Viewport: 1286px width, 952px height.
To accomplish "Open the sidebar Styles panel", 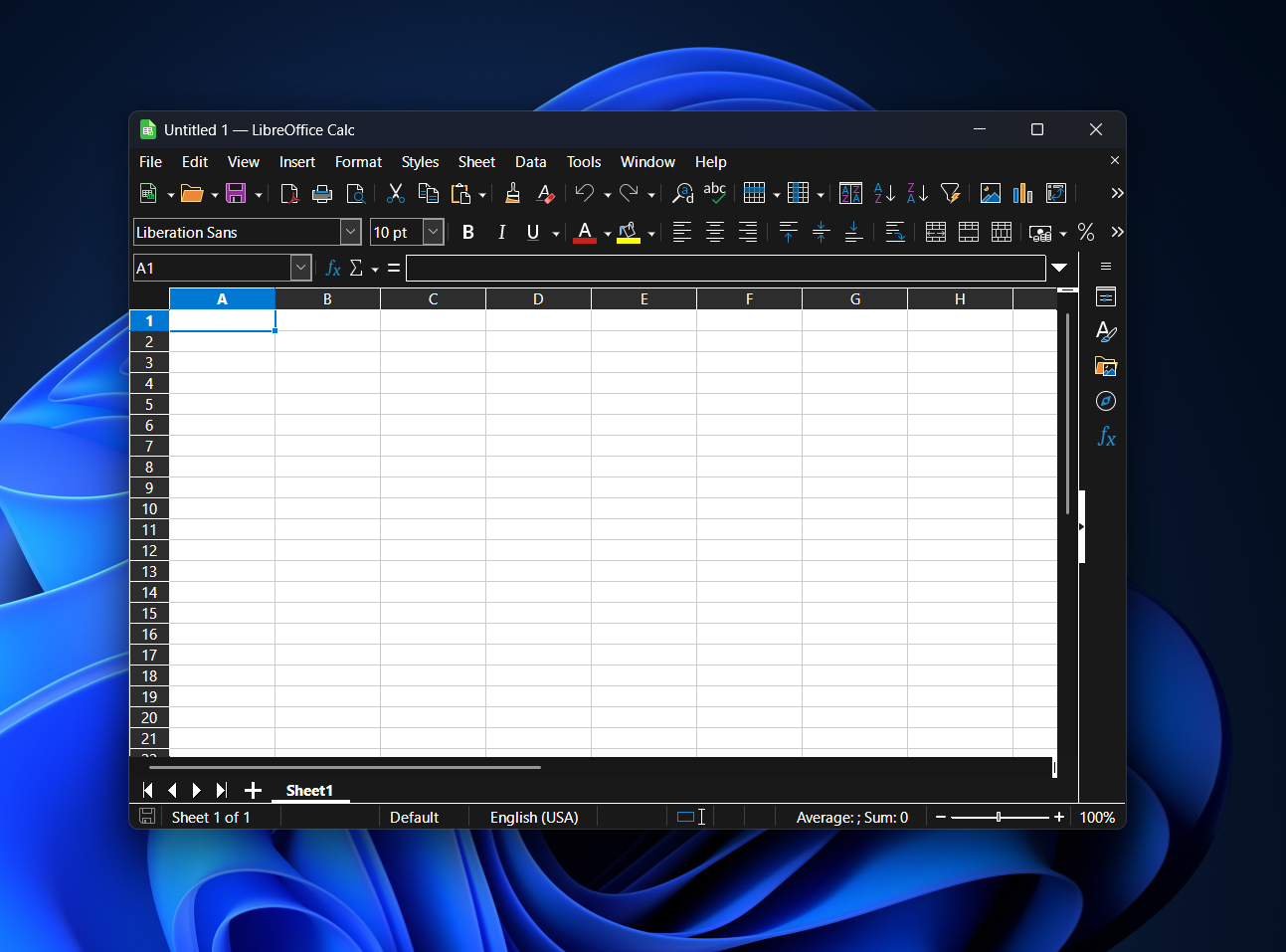I will click(1106, 331).
